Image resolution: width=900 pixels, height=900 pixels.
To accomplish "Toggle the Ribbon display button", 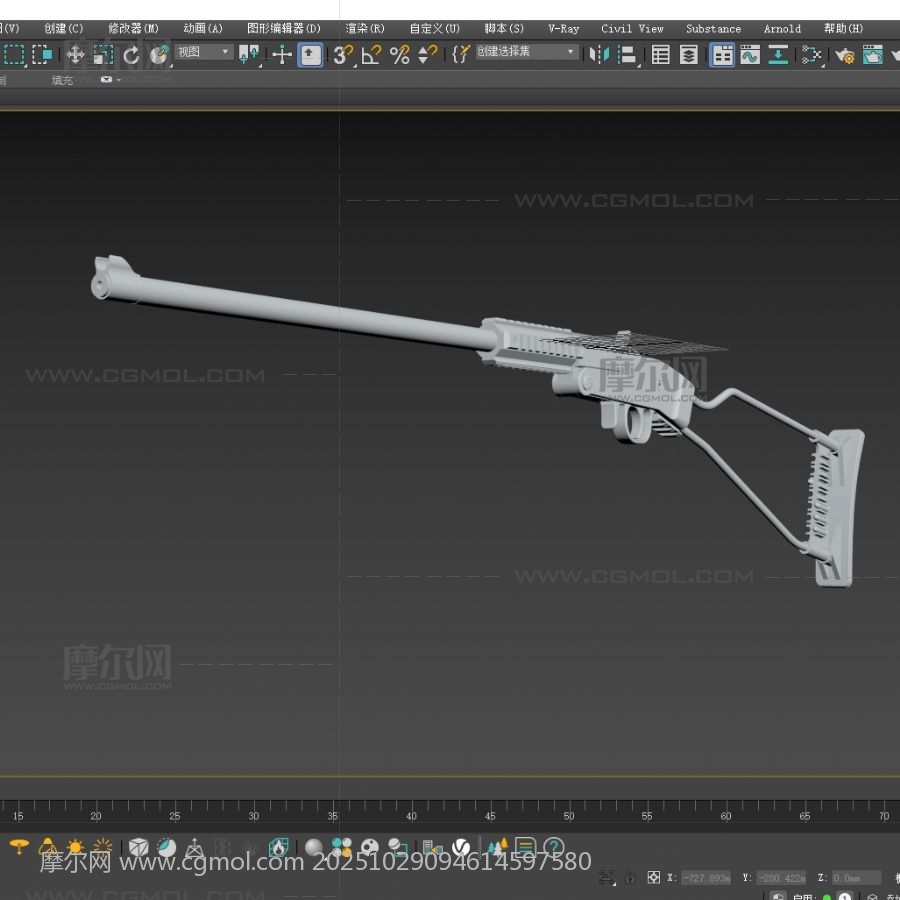I will click(722, 55).
